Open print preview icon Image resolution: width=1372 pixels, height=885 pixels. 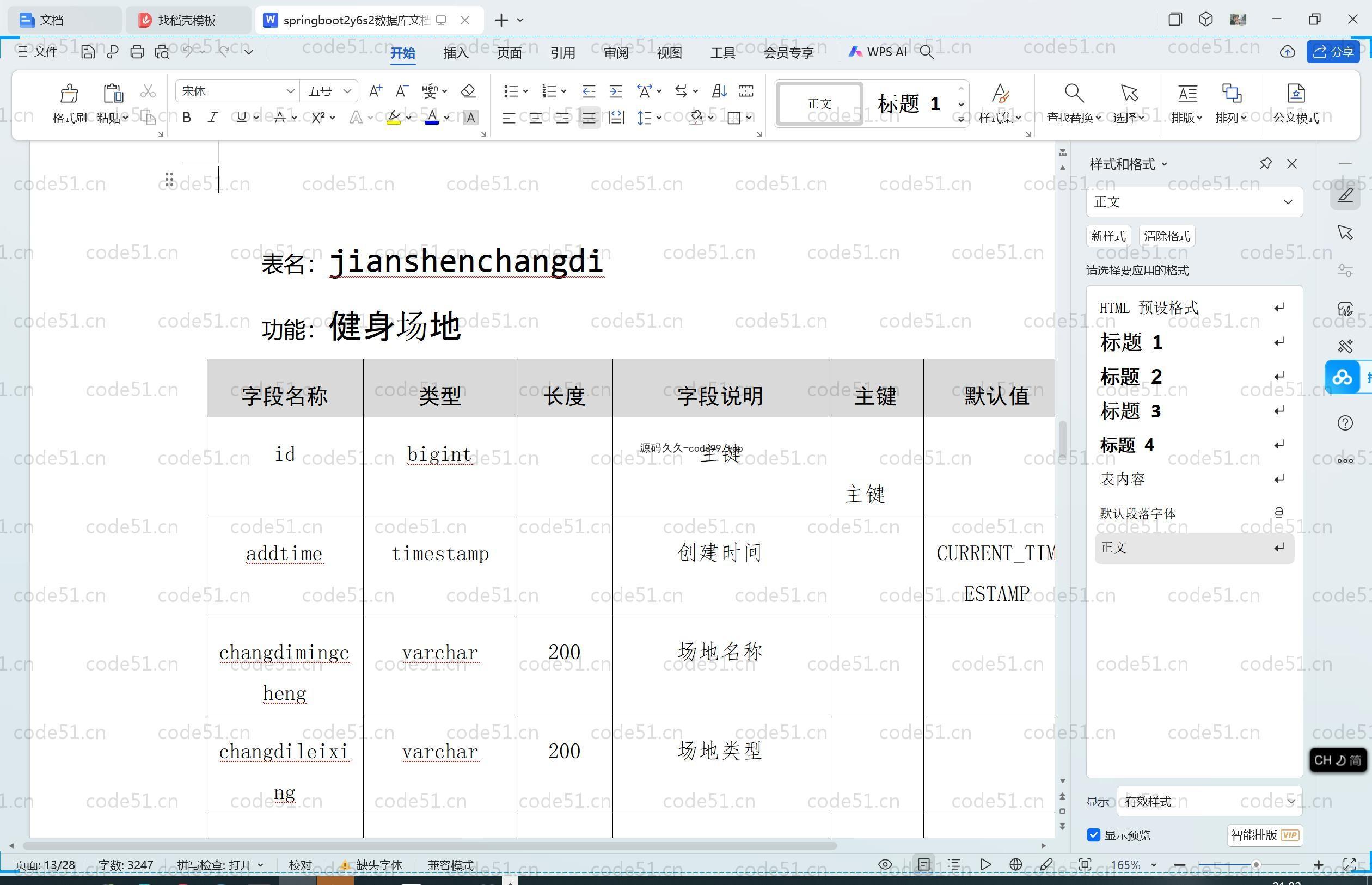[x=162, y=52]
